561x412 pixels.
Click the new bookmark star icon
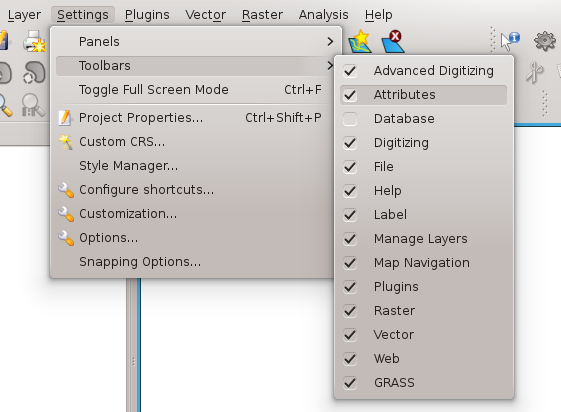360,41
